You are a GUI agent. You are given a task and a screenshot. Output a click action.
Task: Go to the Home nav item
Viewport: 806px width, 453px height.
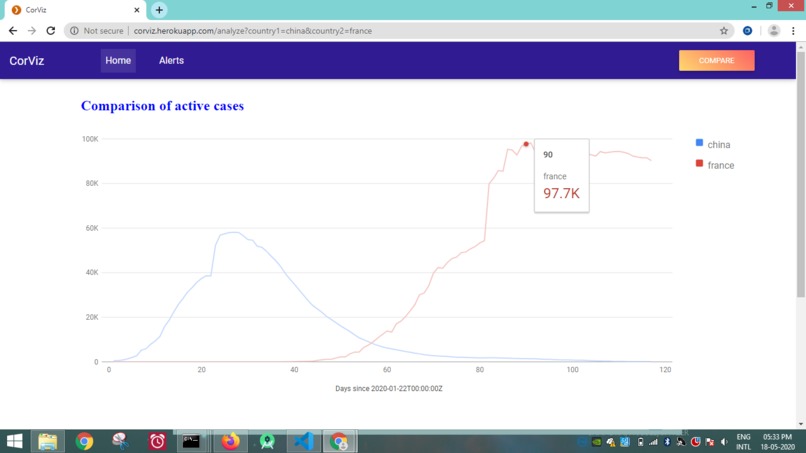[x=118, y=61]
